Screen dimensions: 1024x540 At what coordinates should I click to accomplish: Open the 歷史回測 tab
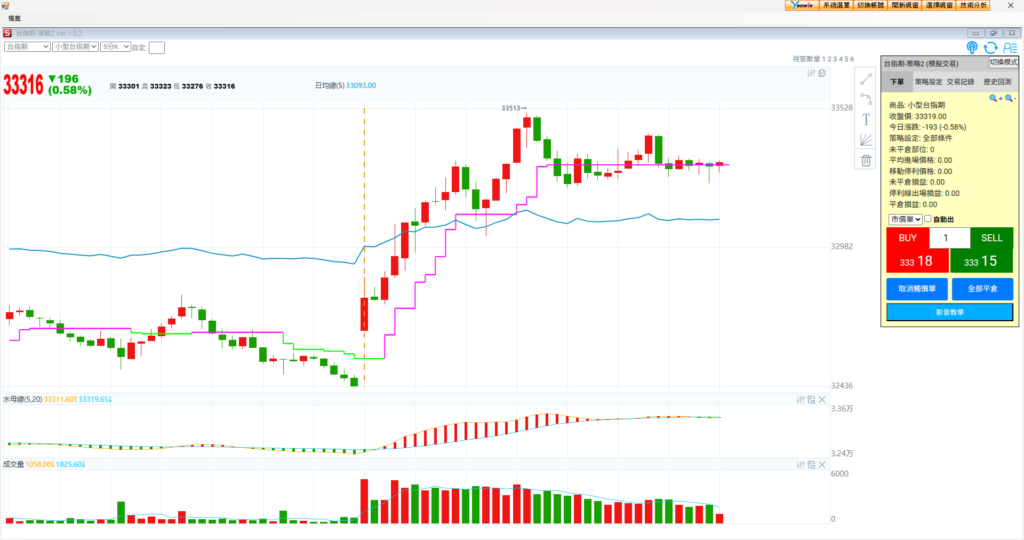(996, 82)
